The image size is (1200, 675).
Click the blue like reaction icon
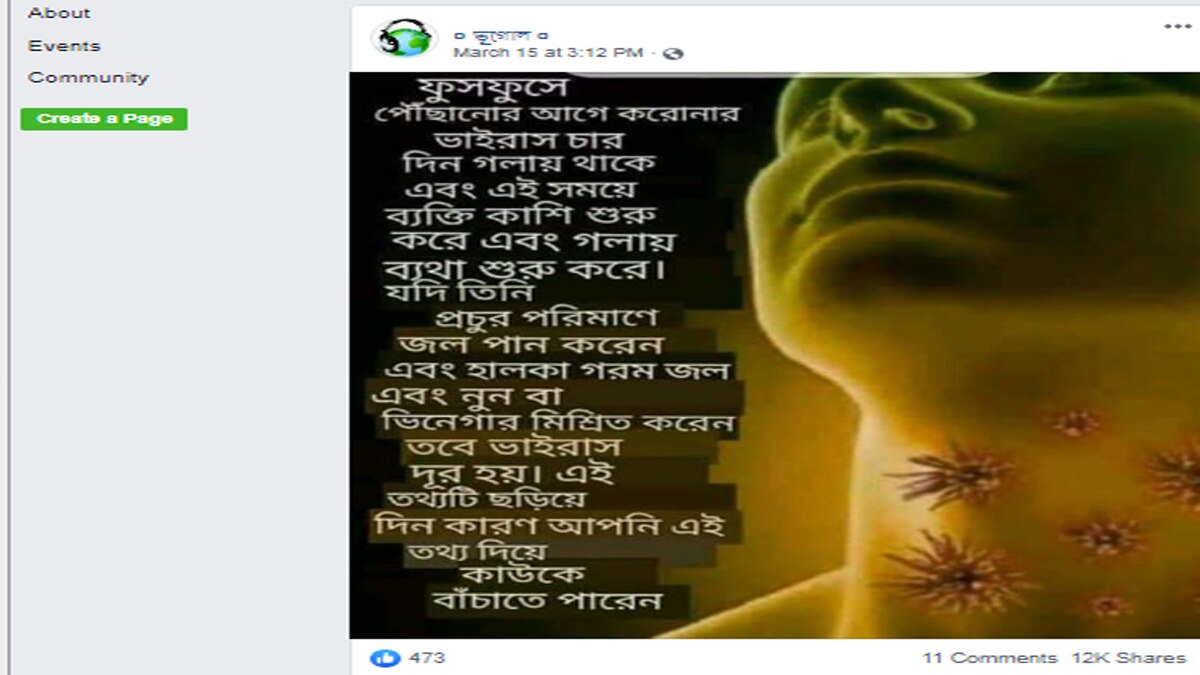click(385, 658)
